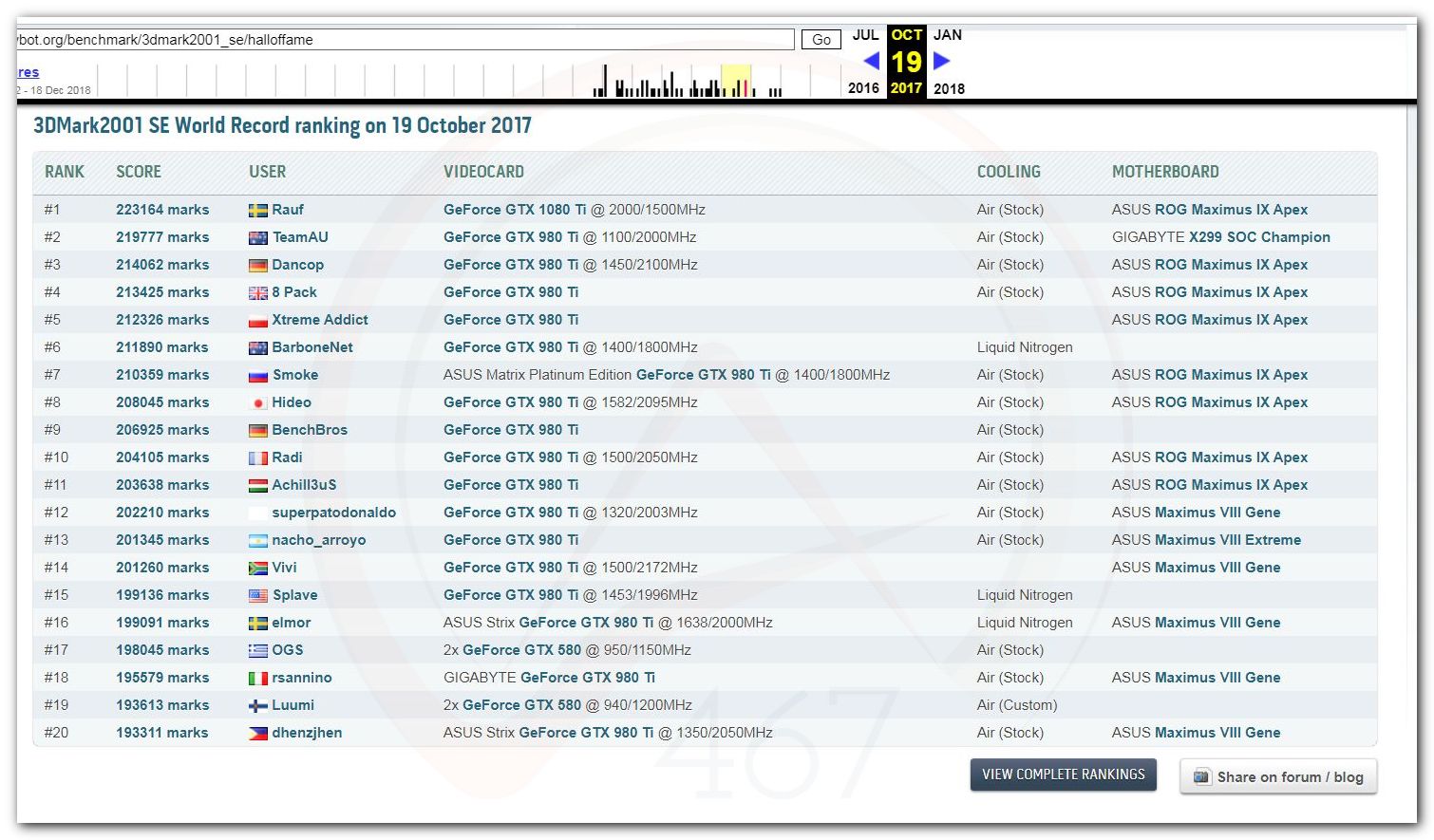Screen dimensions: 1434x840
Task: Click the SCORE column header
Action: (x=139, y=172)
